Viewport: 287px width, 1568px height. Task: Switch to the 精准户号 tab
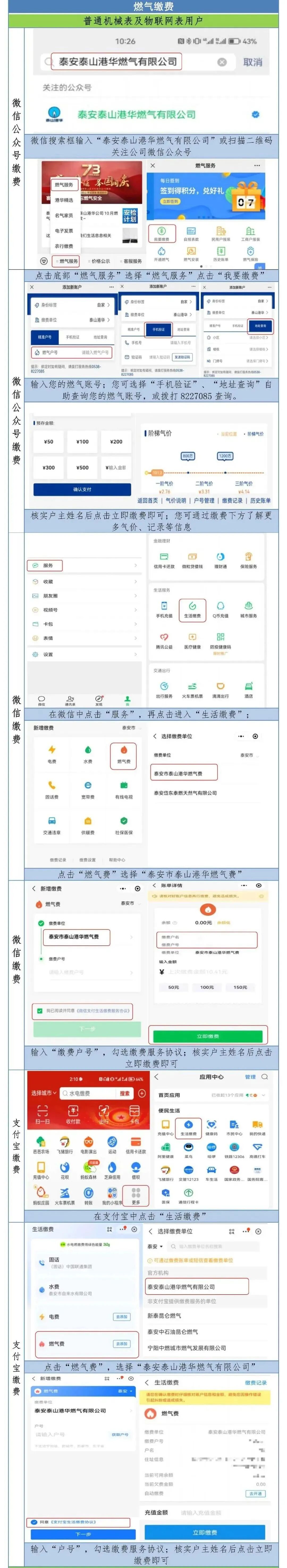pos(44,337)
